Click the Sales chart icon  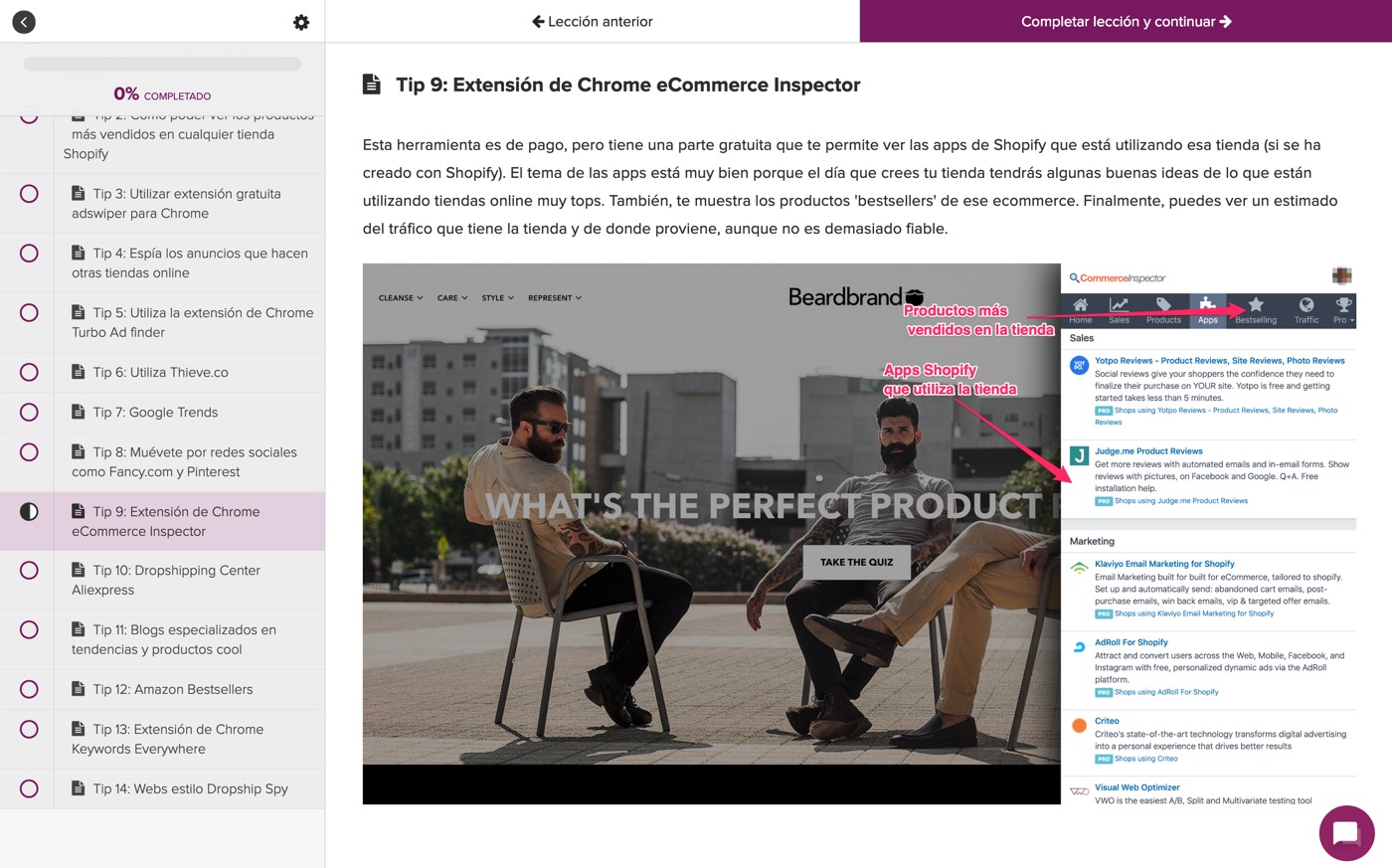click(1119, 304)
